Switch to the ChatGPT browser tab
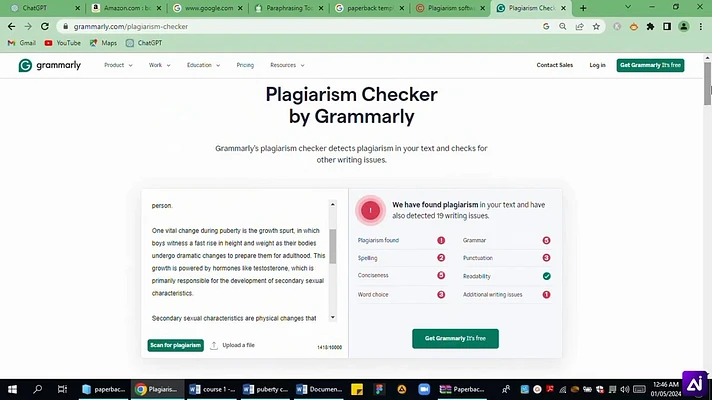This screenshot has height=400, width=712. coord(43,8)
